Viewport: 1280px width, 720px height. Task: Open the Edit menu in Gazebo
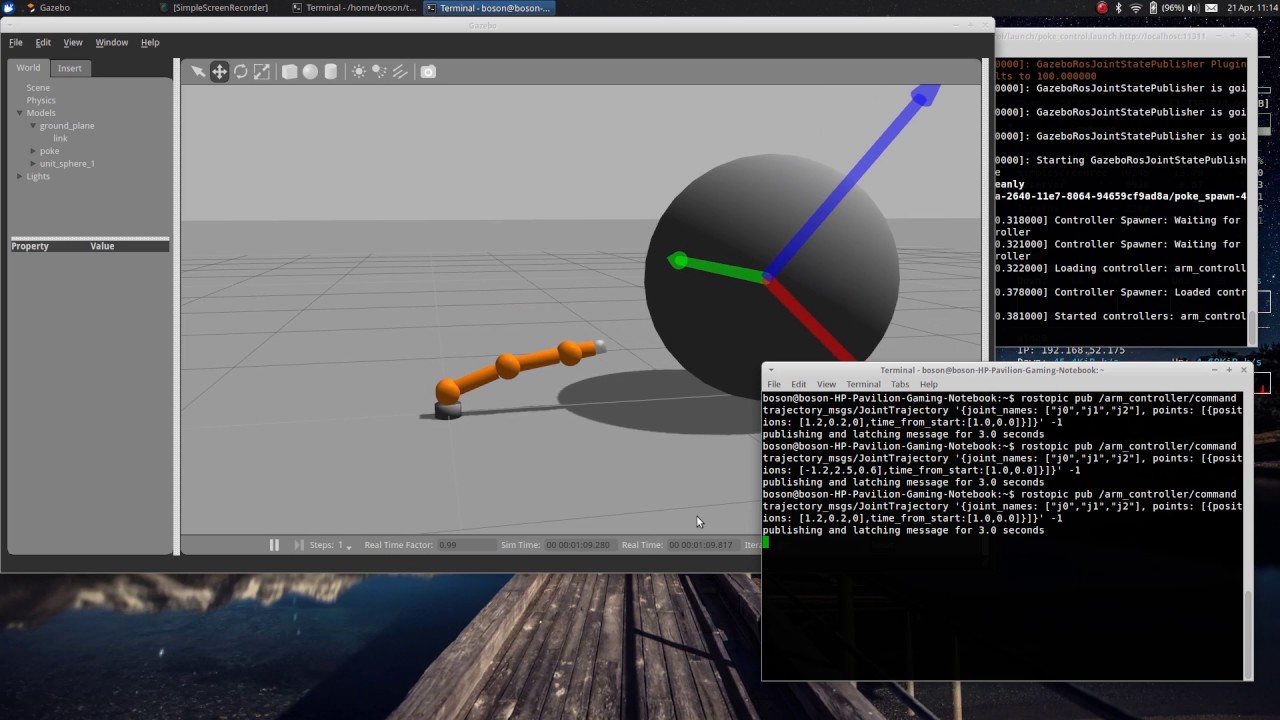[43, 43]
